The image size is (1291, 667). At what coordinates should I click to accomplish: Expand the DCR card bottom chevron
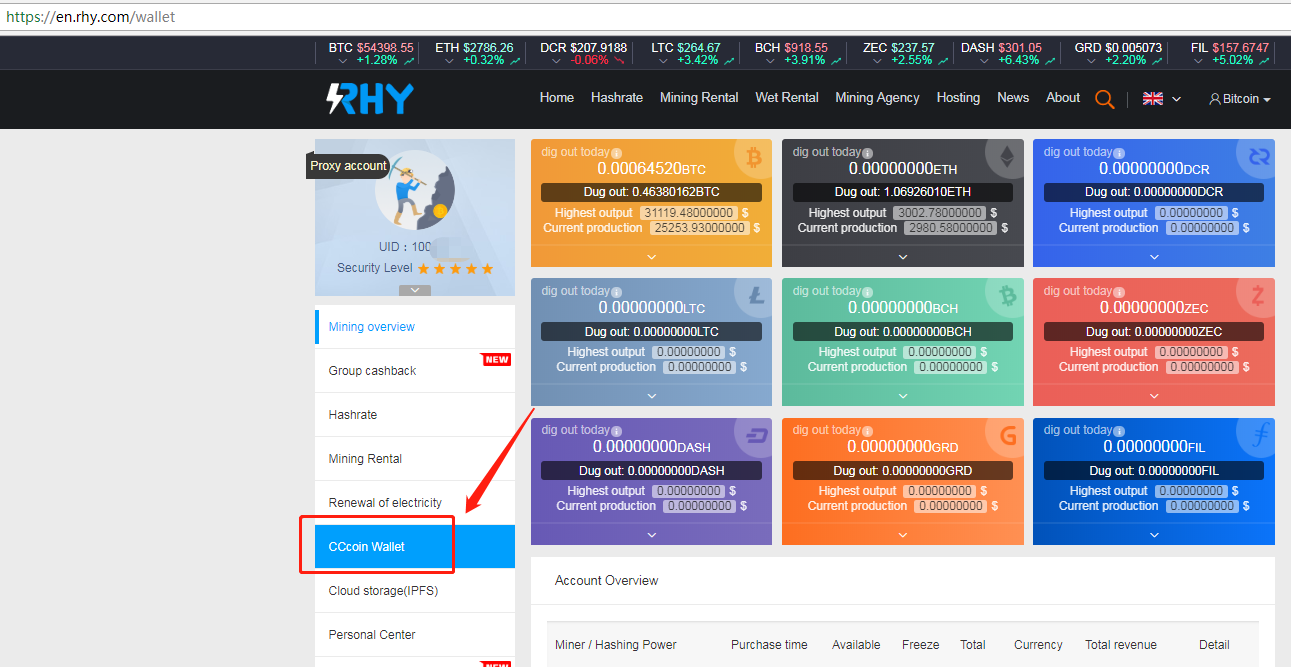[1154, 257]
